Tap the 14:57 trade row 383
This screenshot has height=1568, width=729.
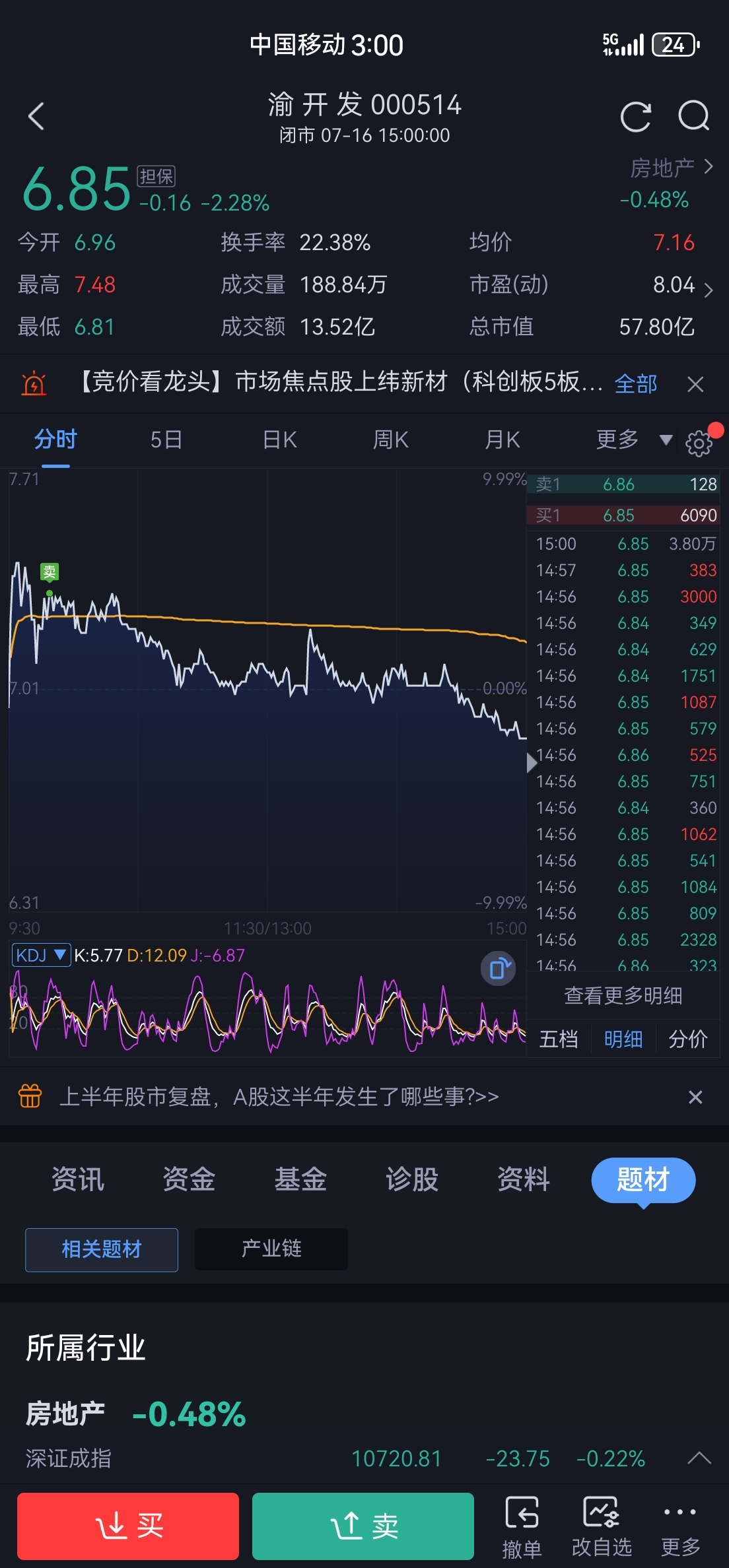(x=625, y=570)
